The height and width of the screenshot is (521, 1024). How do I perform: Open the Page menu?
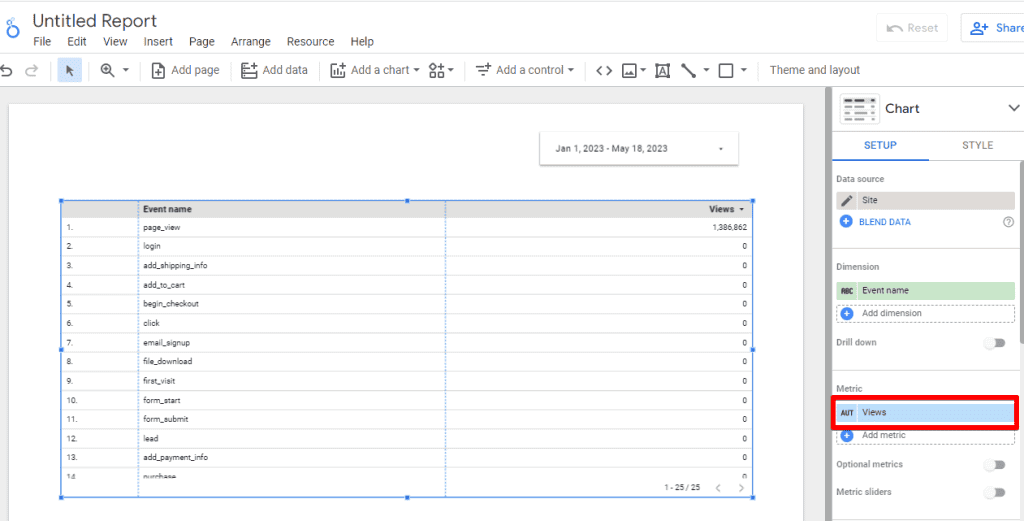(202, 42)
